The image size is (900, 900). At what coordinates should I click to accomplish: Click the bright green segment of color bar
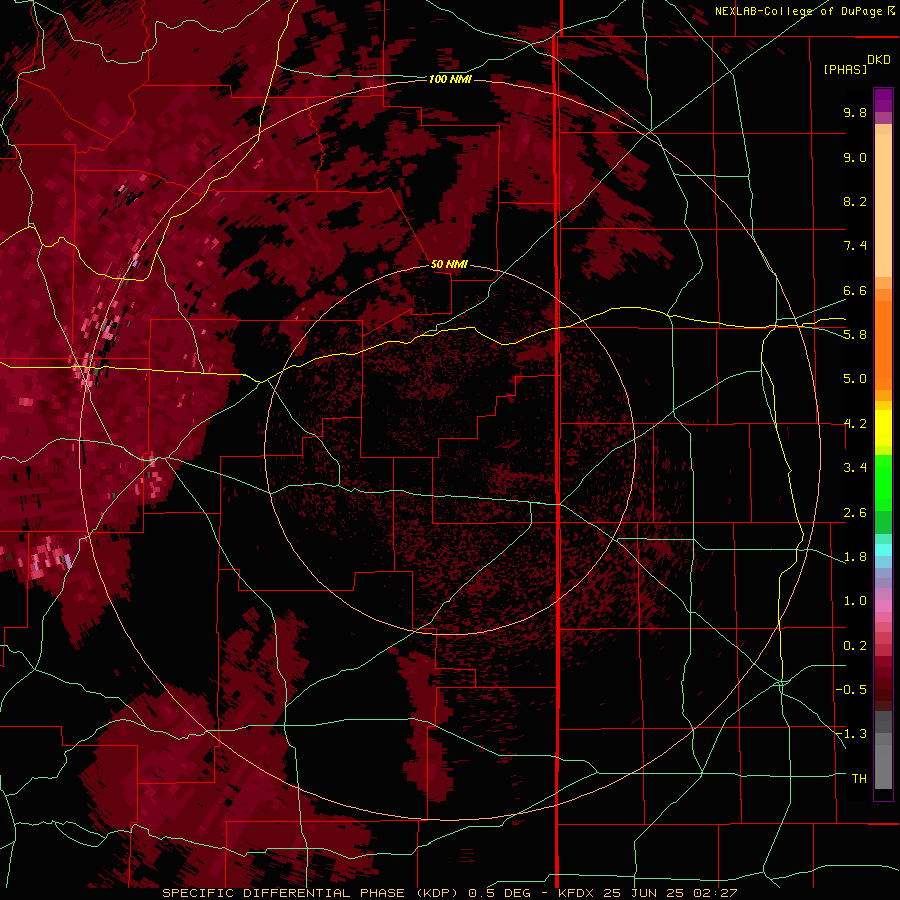pyautogui.click(x=883, y=482)
